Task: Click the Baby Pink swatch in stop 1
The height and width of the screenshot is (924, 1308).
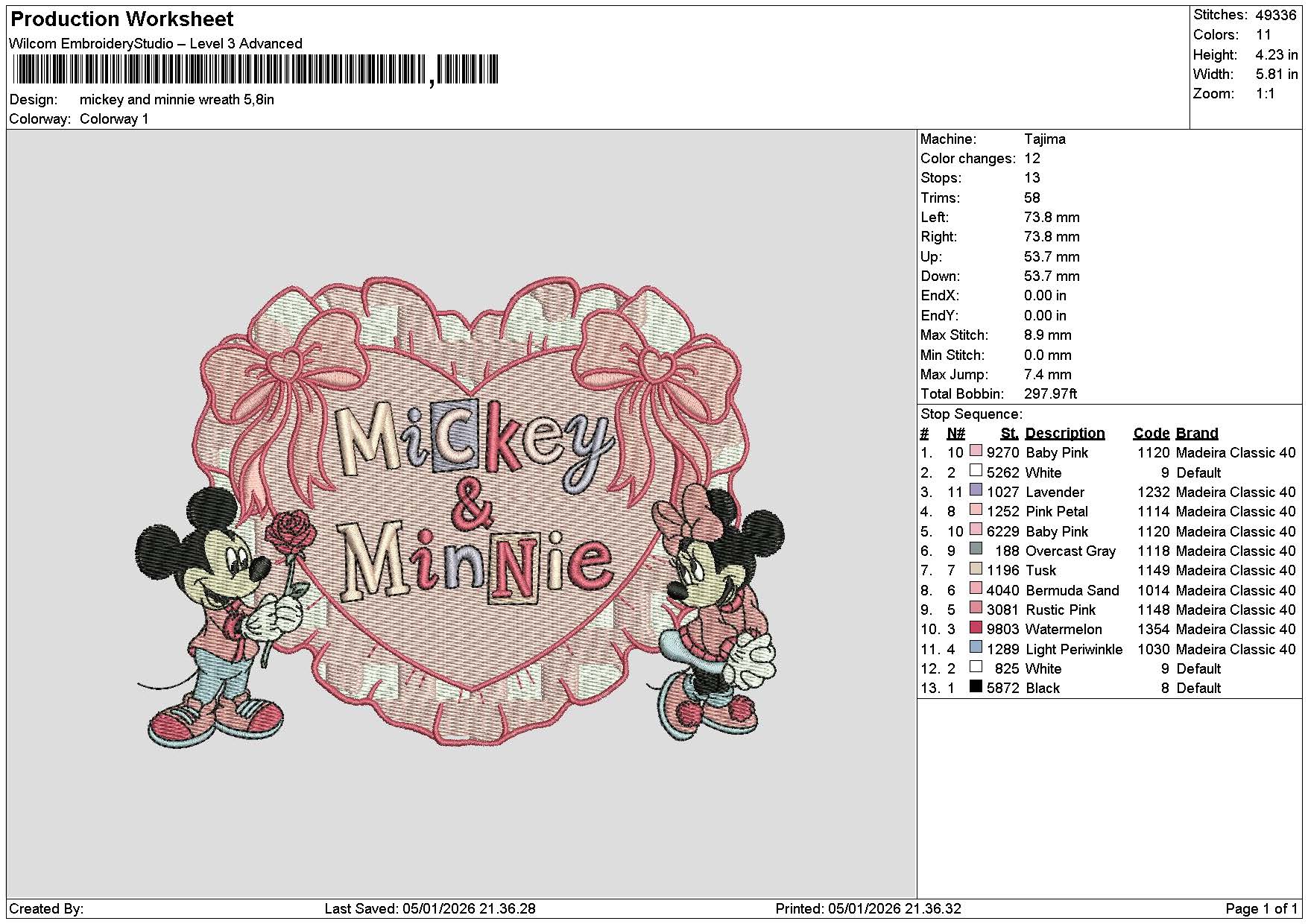Action: (976, 451)
